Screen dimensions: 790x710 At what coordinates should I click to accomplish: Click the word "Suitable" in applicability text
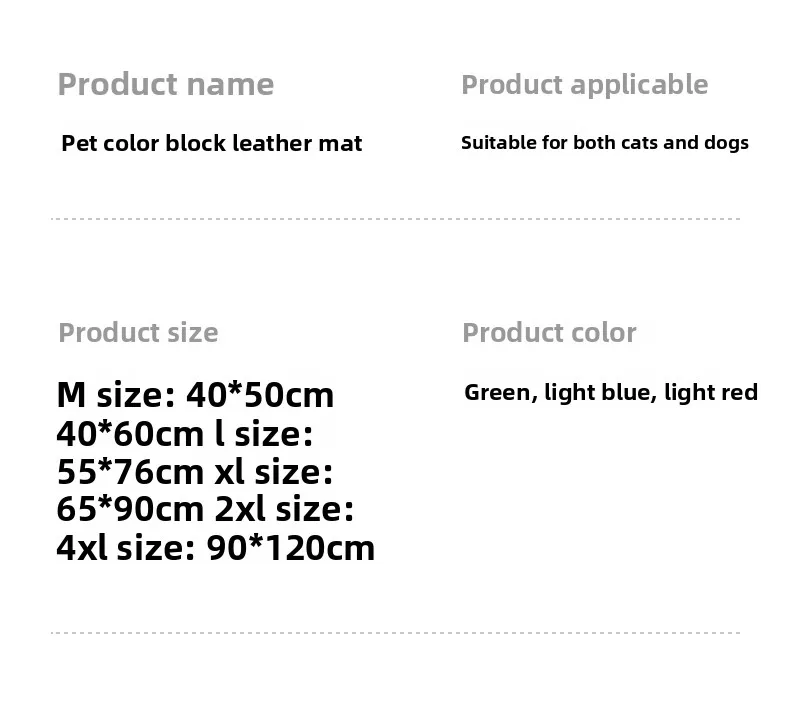click(499, 143)
